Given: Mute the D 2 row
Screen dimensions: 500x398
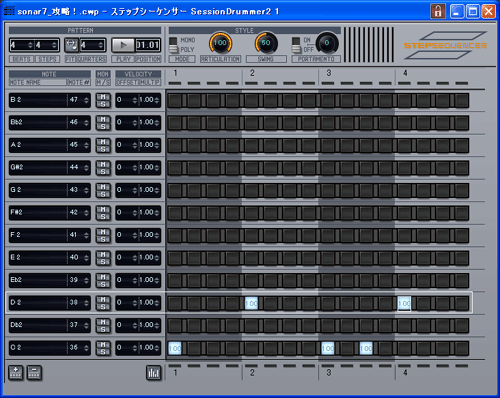Looking at the screenshot, I should 103,299.
